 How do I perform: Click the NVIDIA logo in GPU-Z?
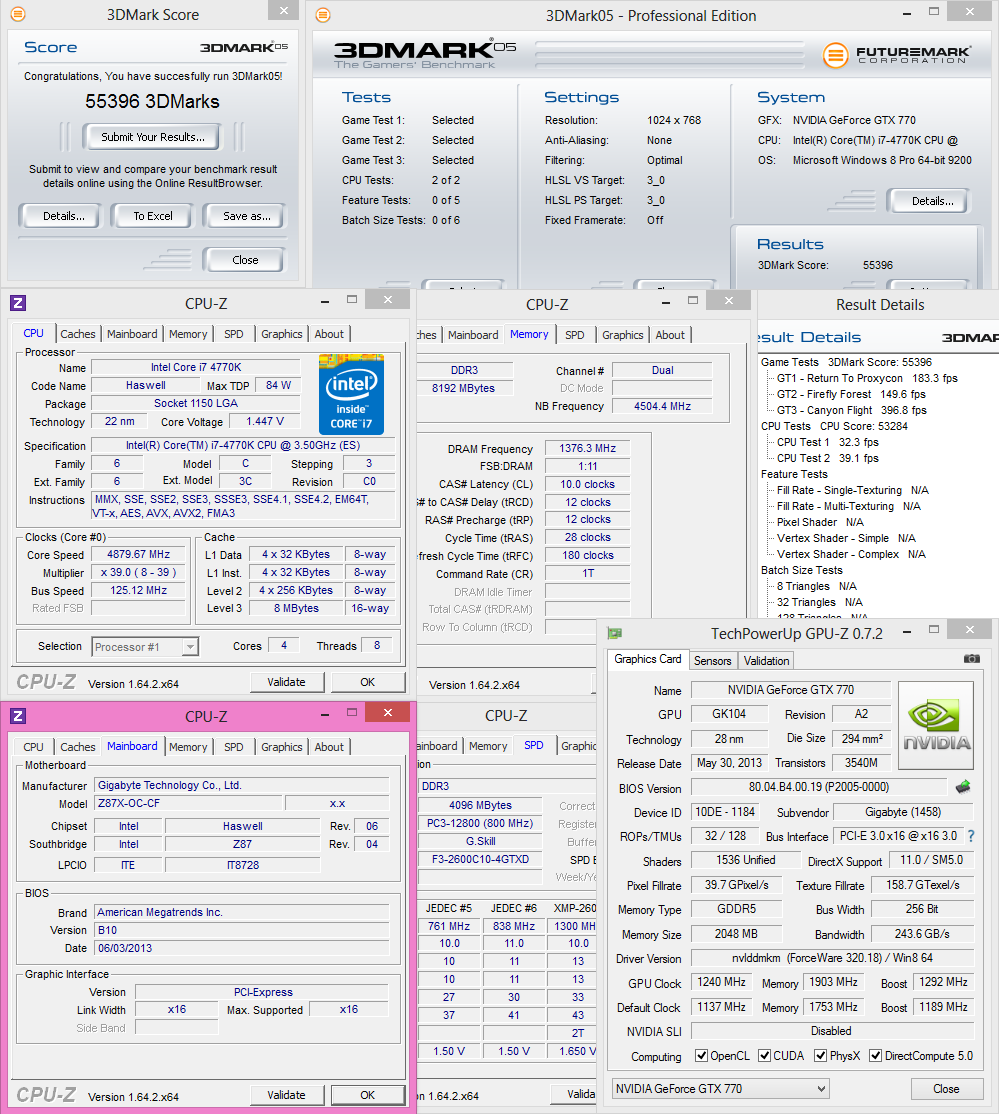pos(936,725)
